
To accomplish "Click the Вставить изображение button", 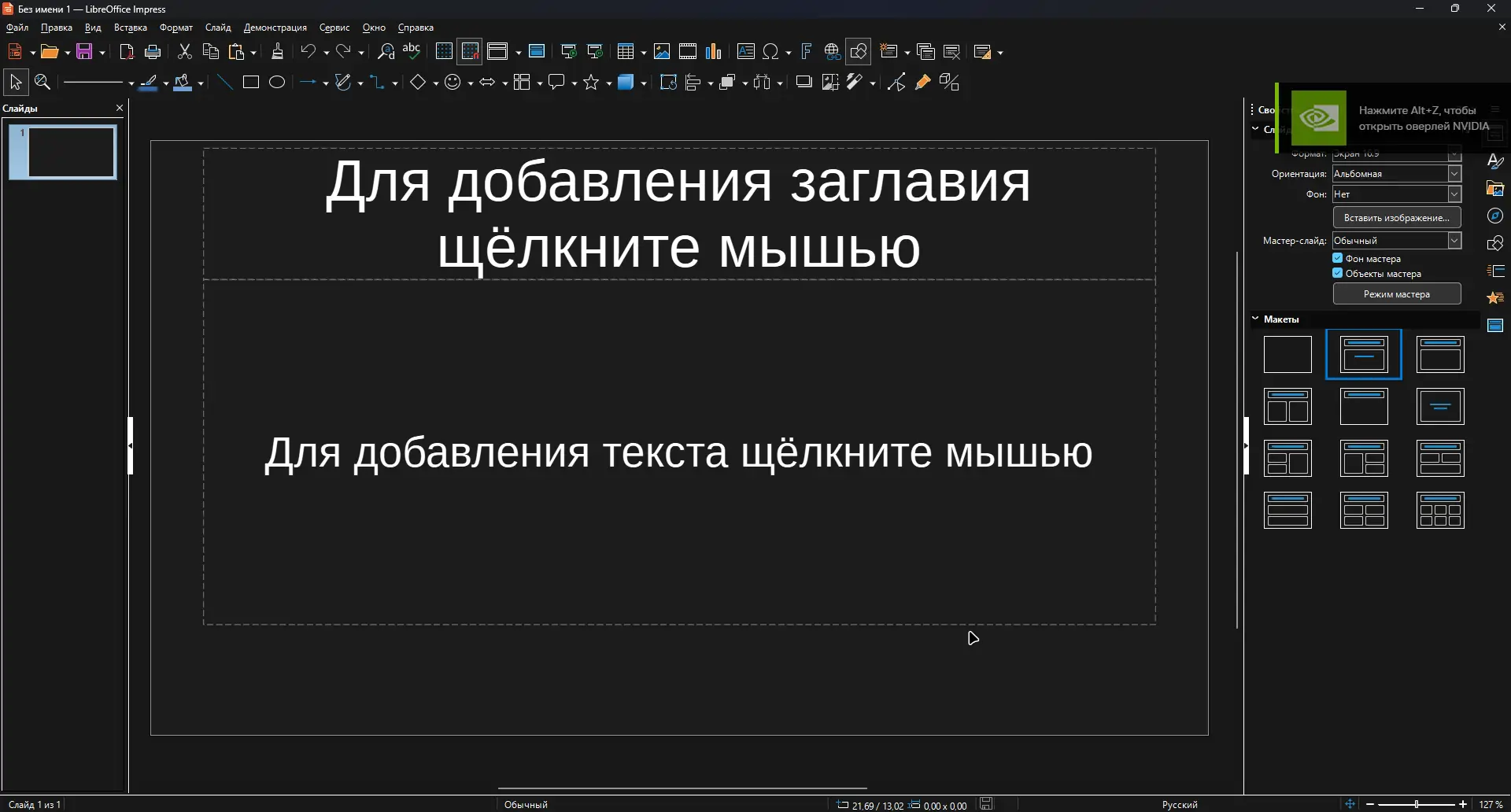I will pyautogui.click(x=1398, y=217).
